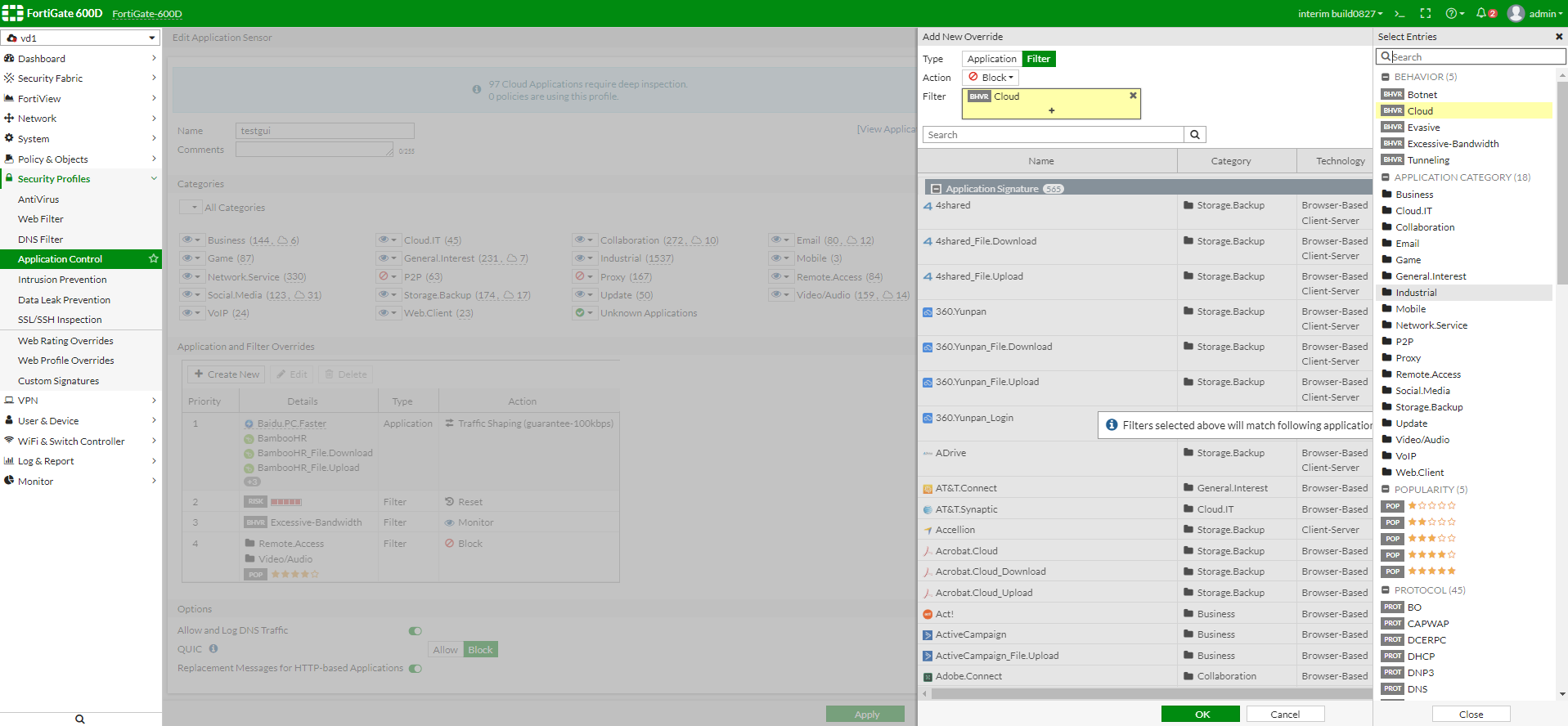
Task: Select the Cloud behavior entry
Action: pos(1466,111)
